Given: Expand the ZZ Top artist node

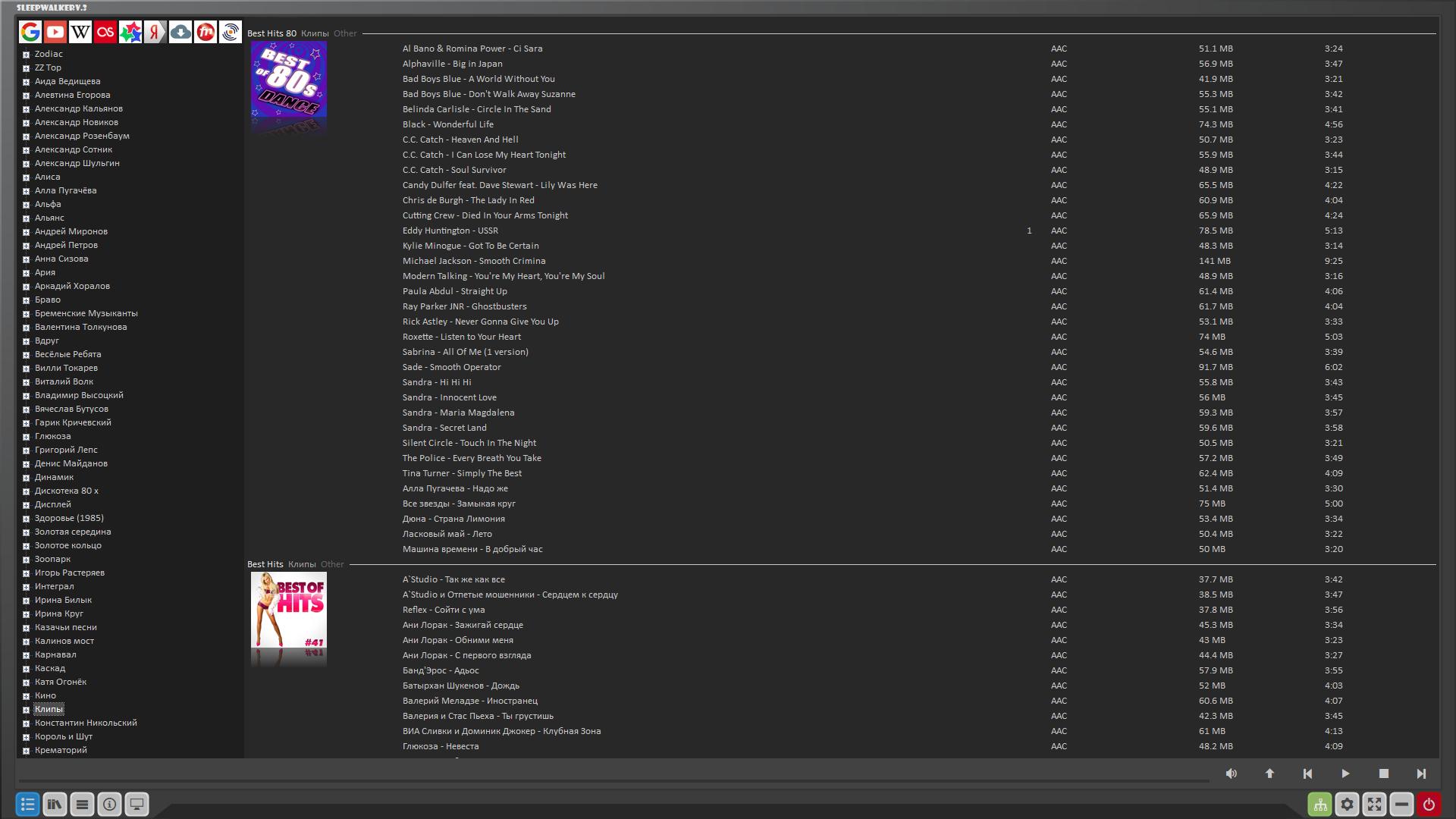Looking at the screenshot, I should tap(26, 68).
